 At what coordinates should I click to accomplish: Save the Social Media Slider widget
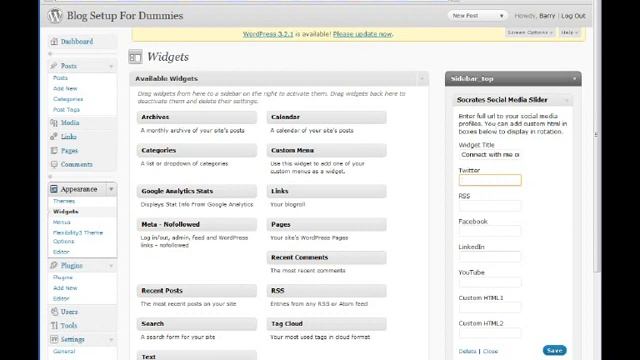pyautogui.click(x=555, y=350)
